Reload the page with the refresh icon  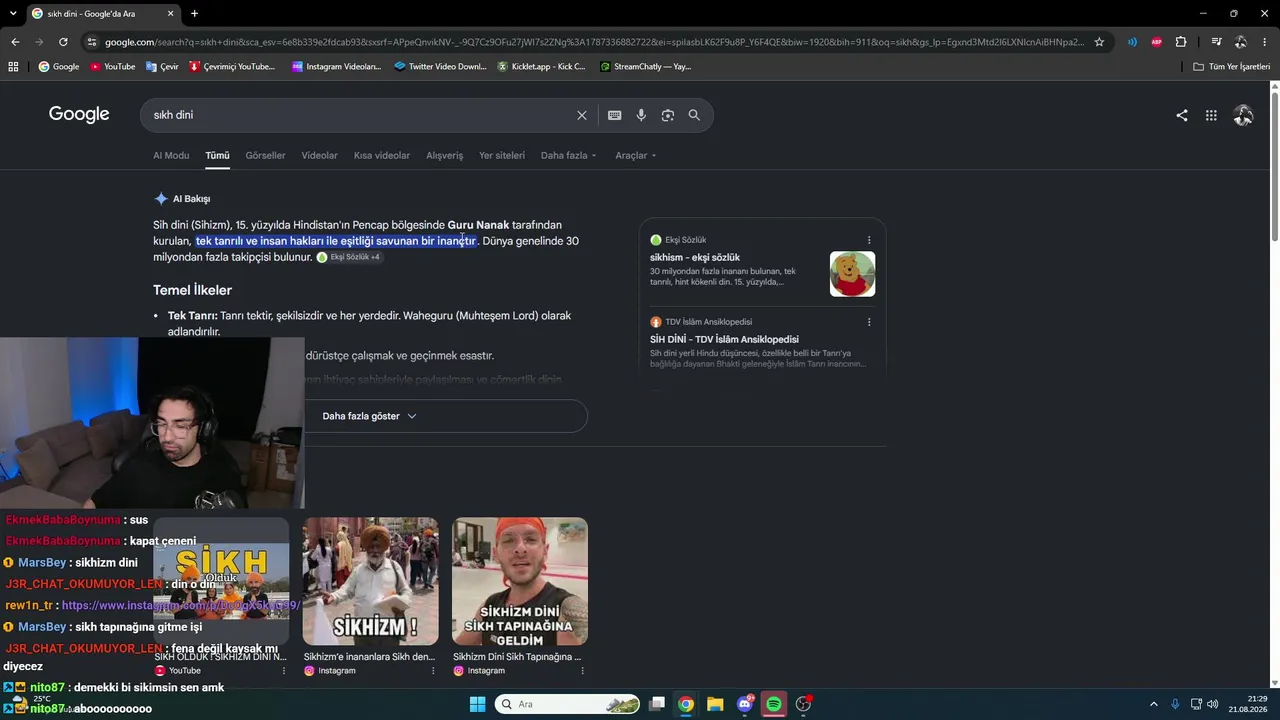[x=63, y=42]
